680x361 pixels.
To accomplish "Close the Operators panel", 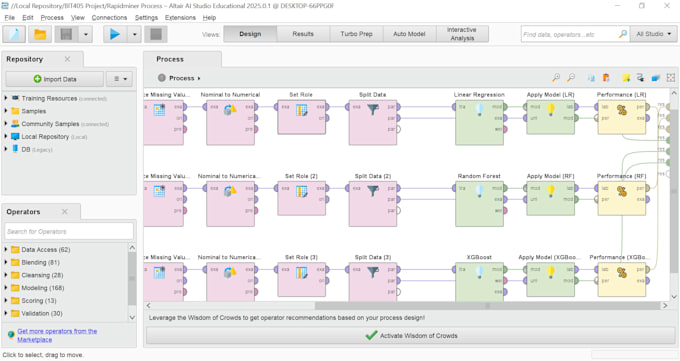I will tap(65, 212).
